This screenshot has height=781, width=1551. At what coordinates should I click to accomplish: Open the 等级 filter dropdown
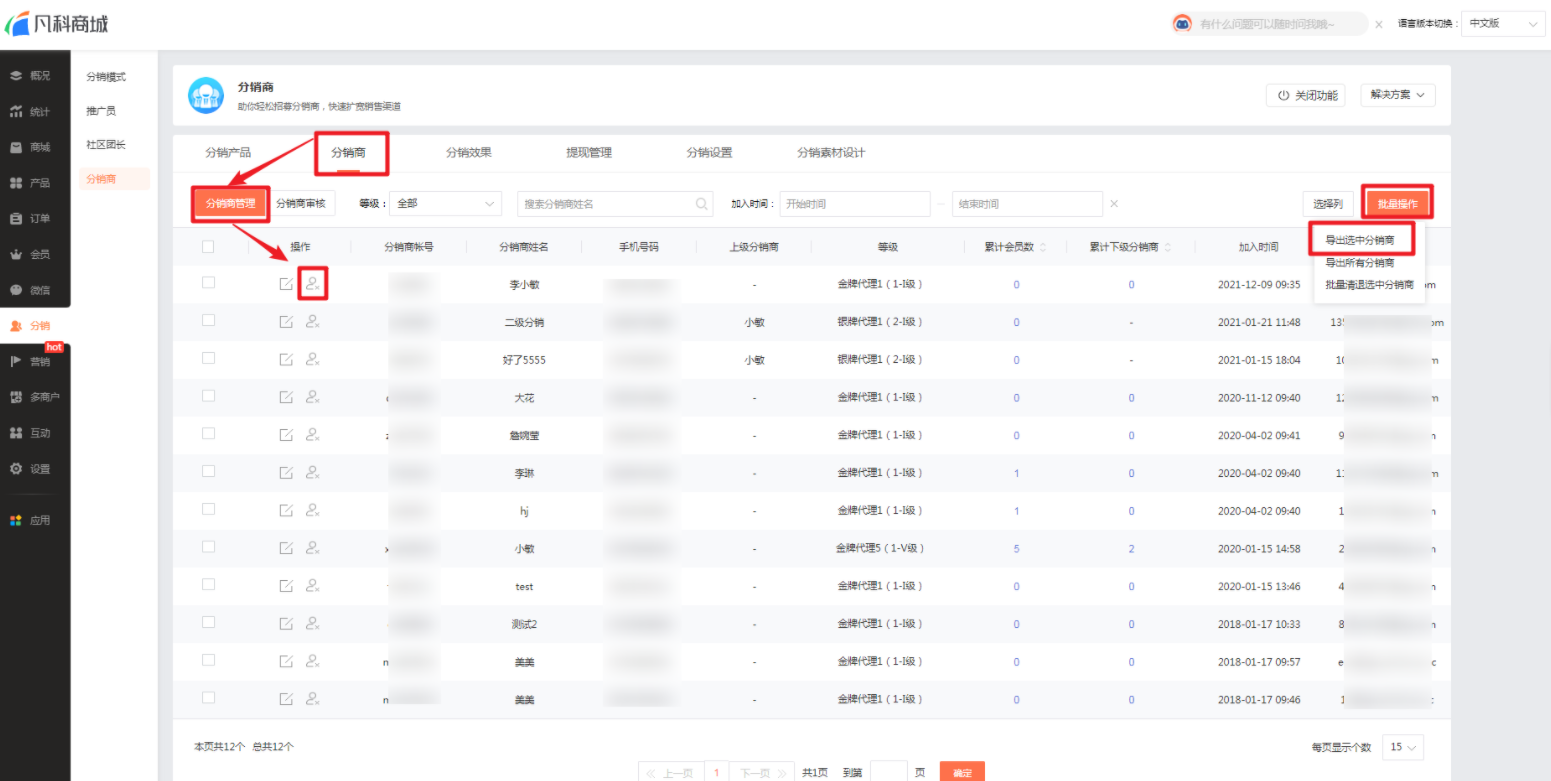[x=445, y=204]
